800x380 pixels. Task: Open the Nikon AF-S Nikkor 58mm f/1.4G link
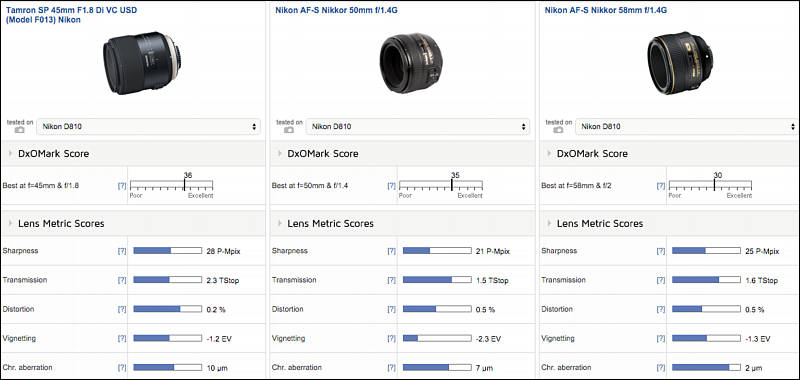click(606, 10)
